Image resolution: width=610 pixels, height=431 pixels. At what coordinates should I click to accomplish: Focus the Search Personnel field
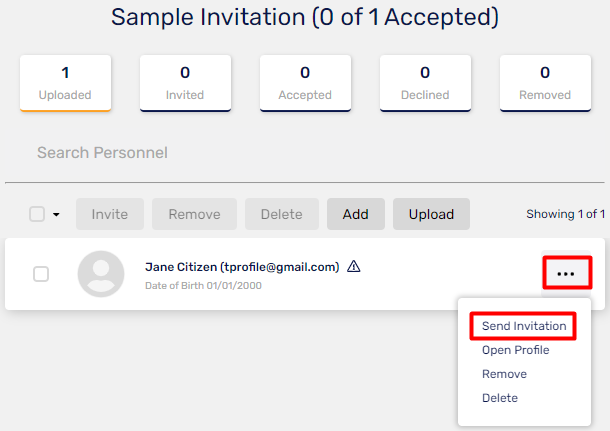tap(305, 153)
